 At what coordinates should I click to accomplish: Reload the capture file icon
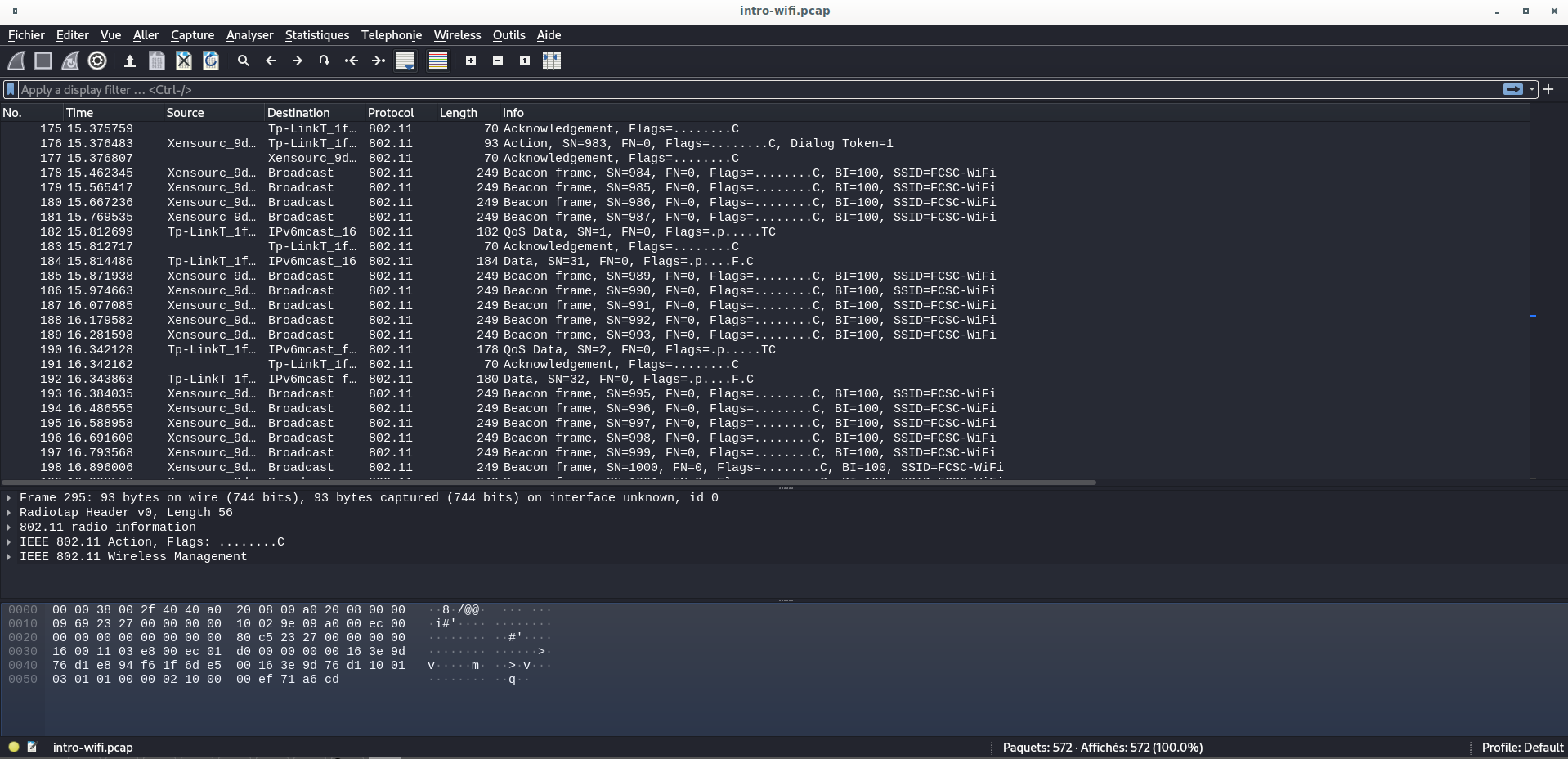coord(211,61)
